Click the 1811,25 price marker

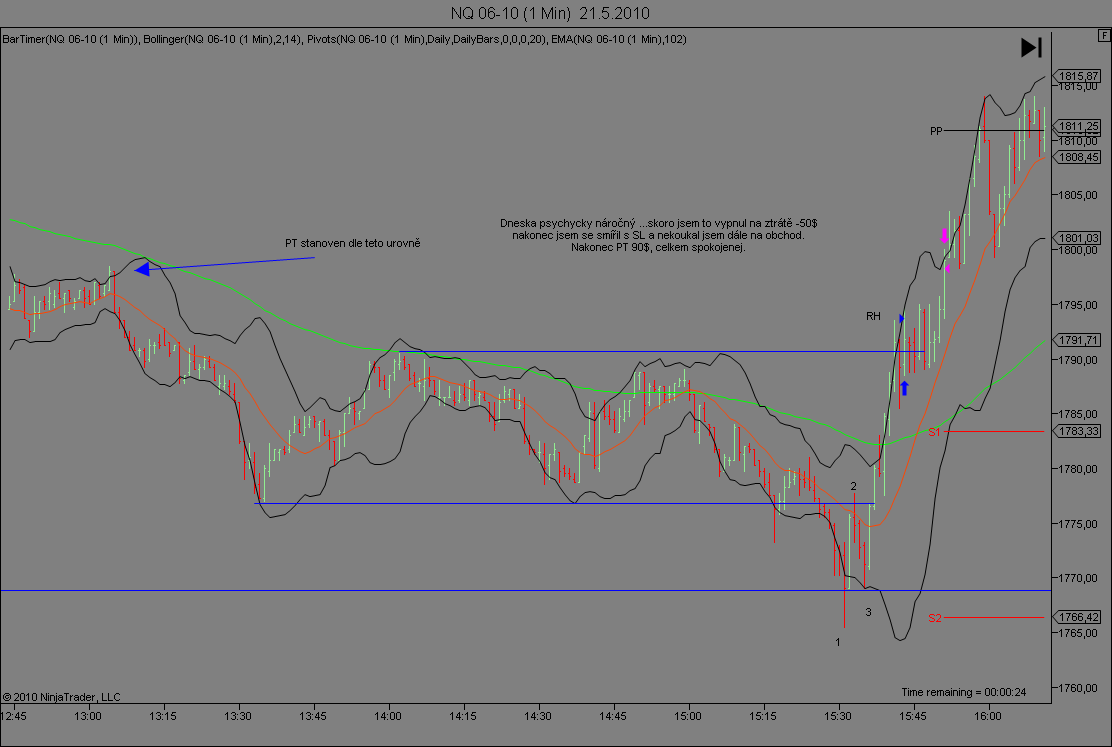pyautogui.click(x=1078, y=126)
